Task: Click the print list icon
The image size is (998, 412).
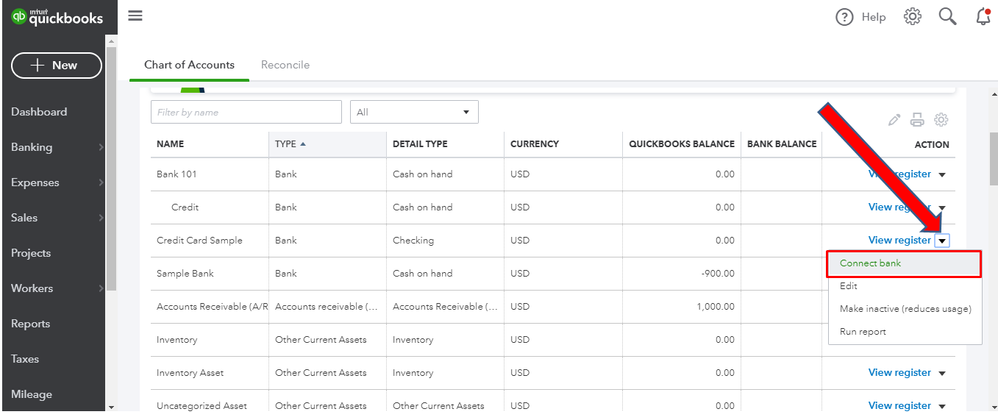Action: coord(917,119)
